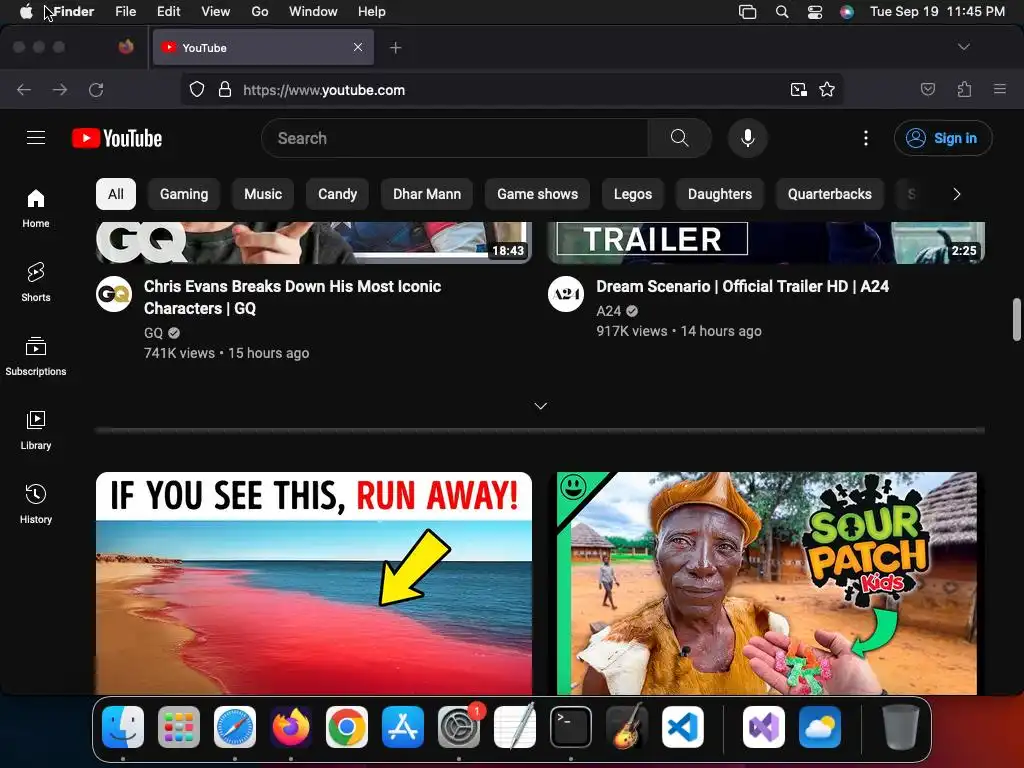Show next category chips arrow
The width and height of the screenshot is (1024, 768).
(957, 194)
